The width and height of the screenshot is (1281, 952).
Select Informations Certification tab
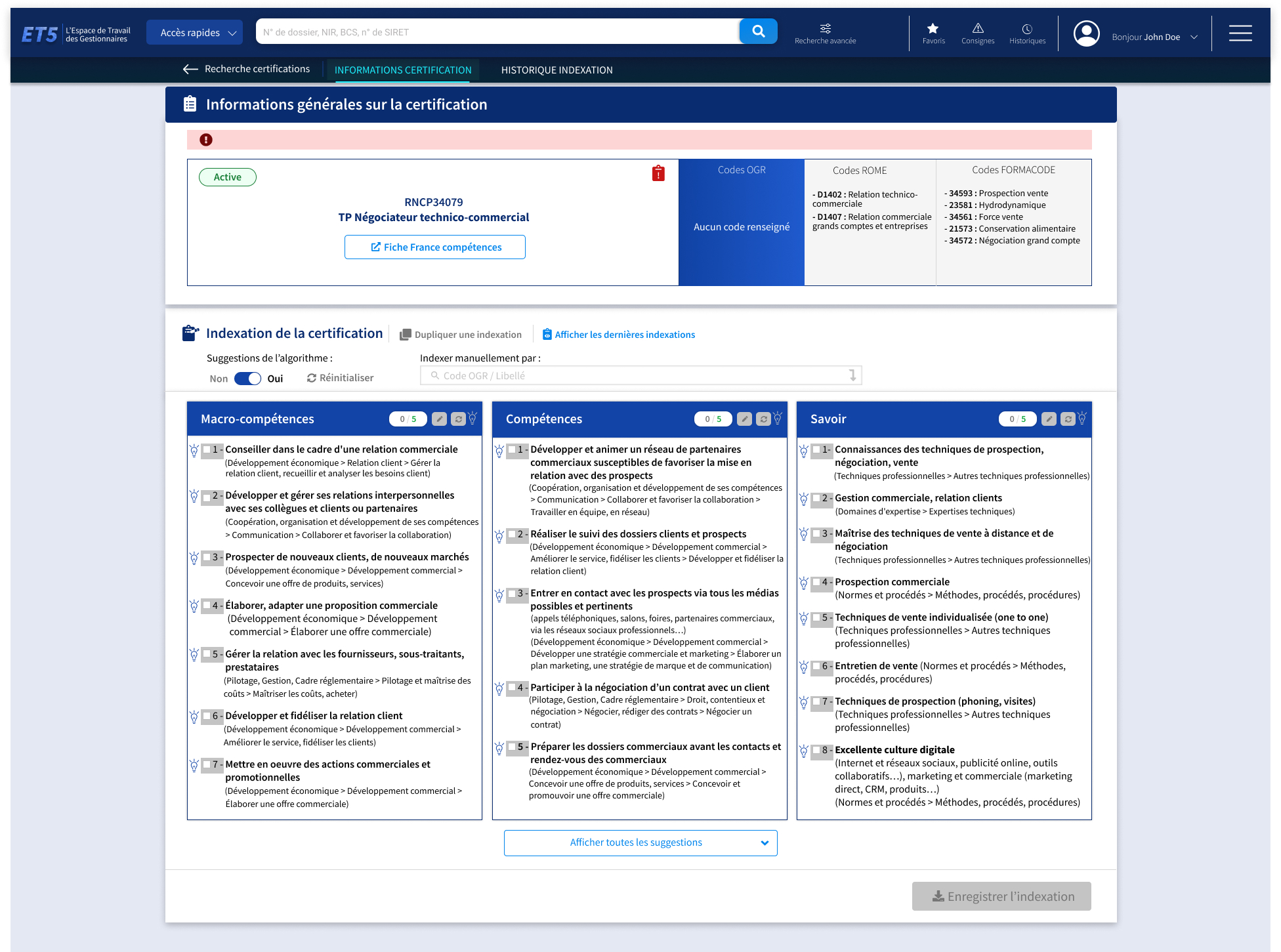pos(402,70)
